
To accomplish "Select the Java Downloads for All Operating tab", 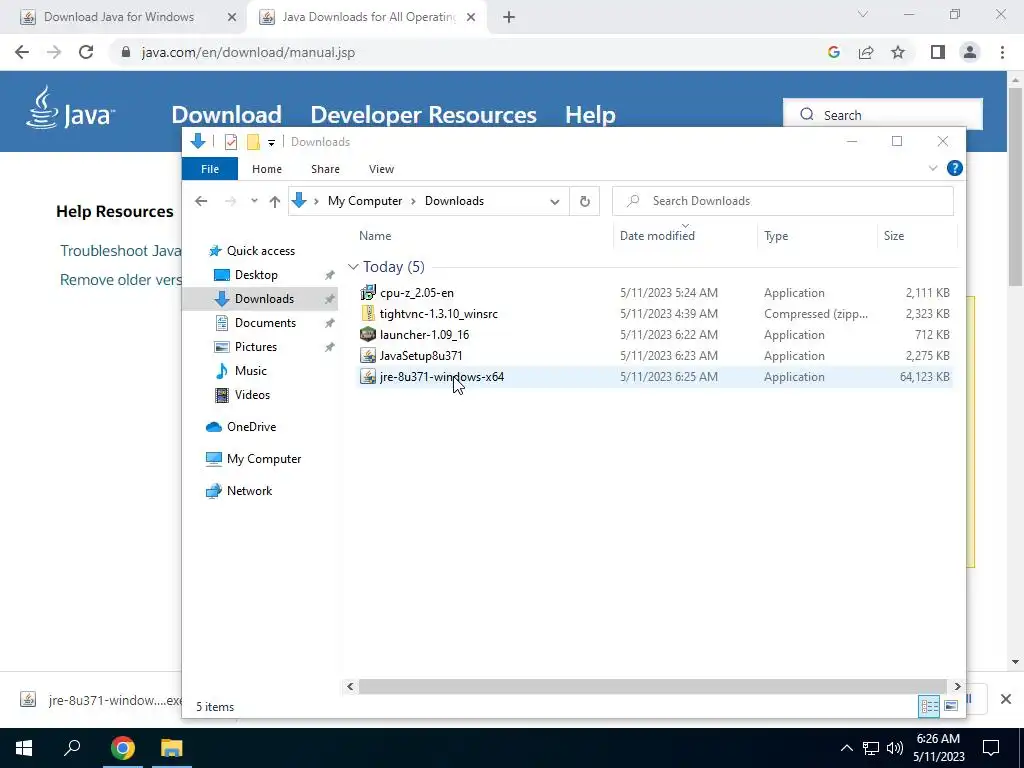I will point(368,17).
